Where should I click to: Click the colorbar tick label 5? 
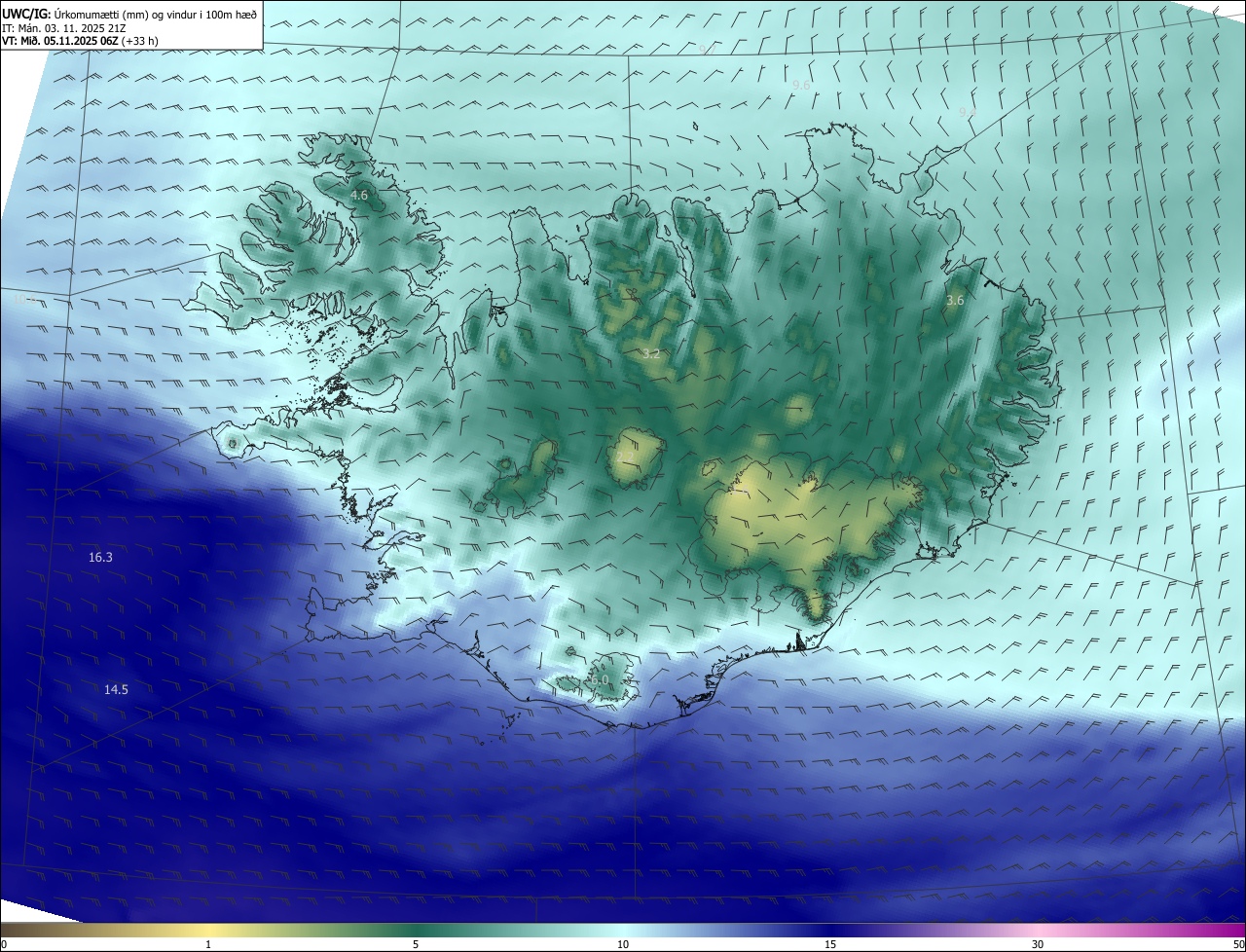[416, 944]
